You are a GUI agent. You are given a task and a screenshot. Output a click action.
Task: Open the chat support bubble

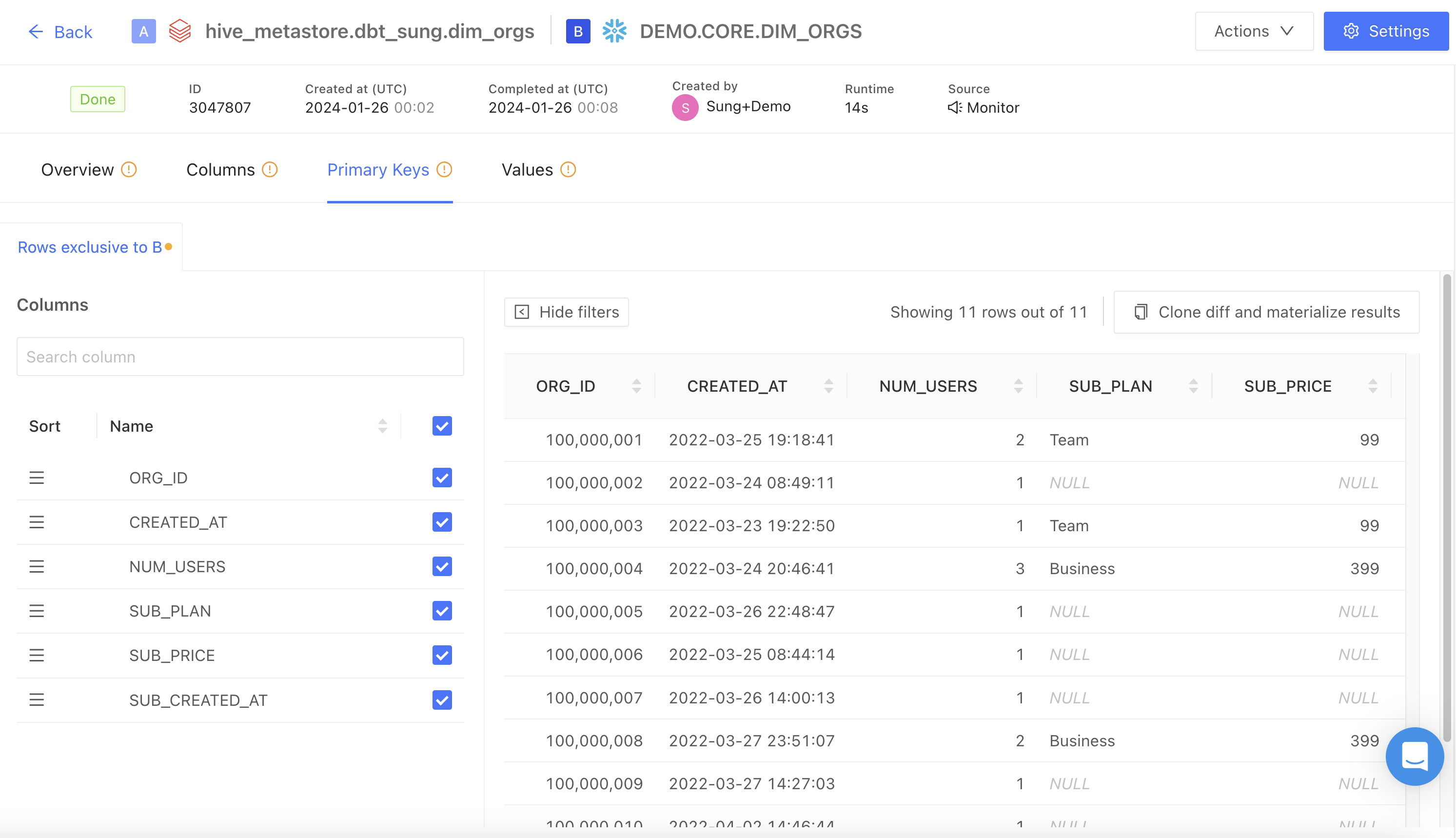(1414, 756)
